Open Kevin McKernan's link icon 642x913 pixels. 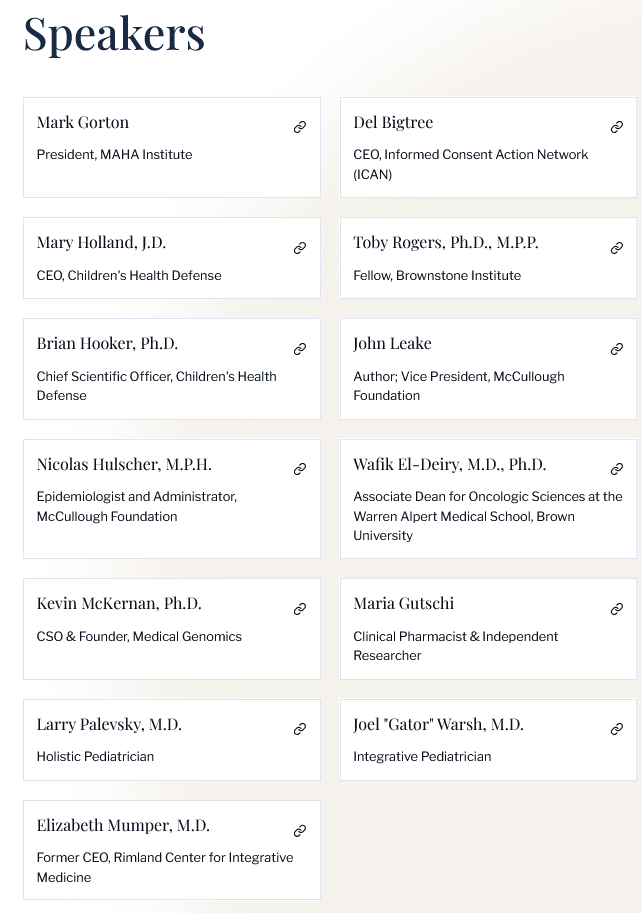[x=299, y=609]
